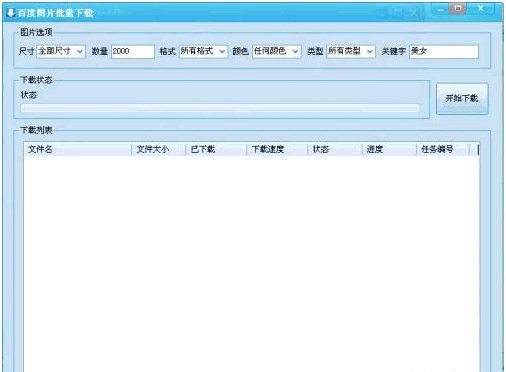Click the 关键字 label text
This screenshot has width=506, height=372.
tap(393, 51)
